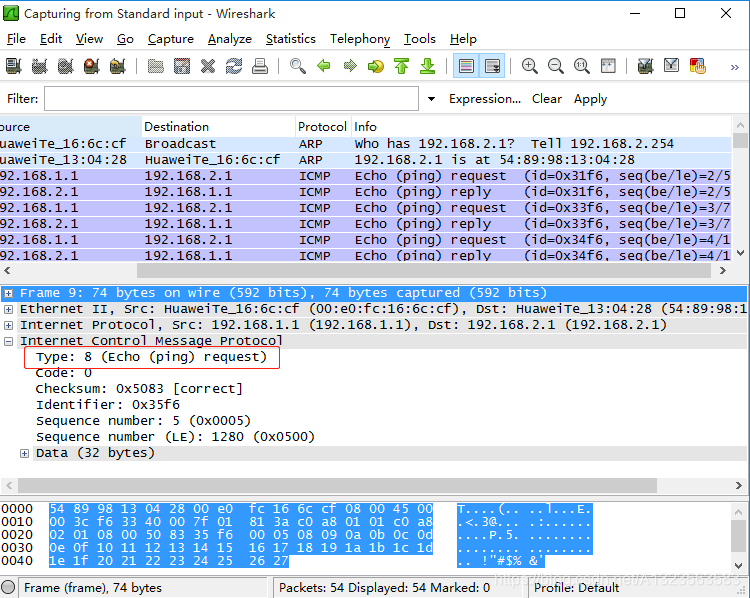Sort by Protocol column header
This screenshot has height=598, width=750.
[x=323, y=127]
